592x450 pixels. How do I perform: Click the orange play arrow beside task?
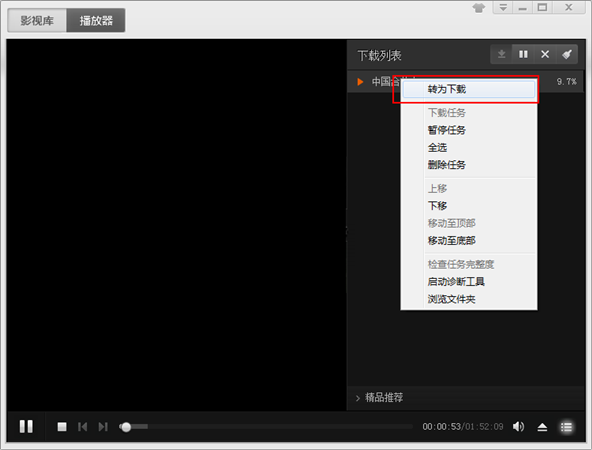click(360, 82)
